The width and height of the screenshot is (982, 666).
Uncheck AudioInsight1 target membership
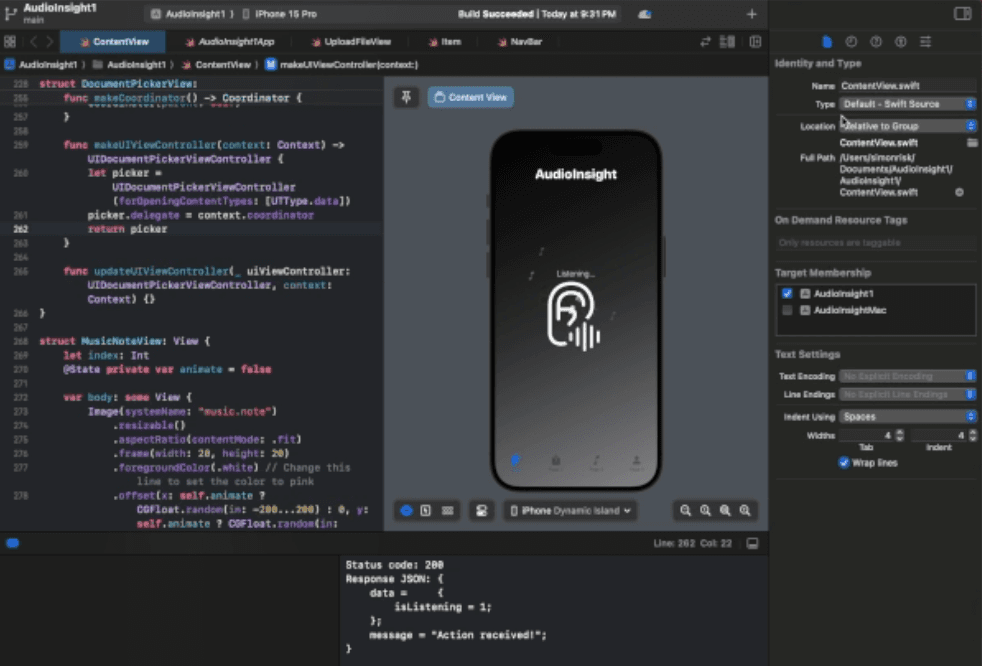tap(787, 294)
